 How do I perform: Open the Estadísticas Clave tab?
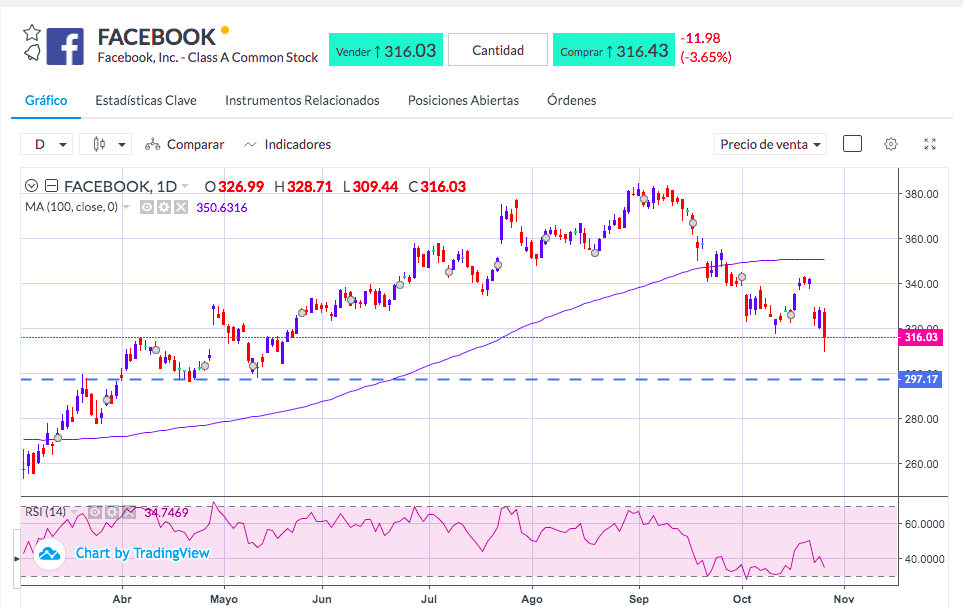point(146,100)
